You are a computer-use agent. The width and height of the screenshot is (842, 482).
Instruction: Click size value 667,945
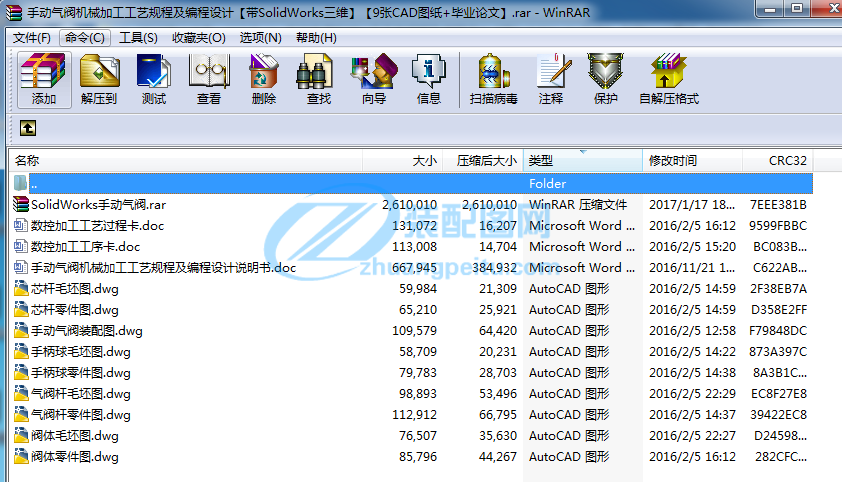pyautogui.click(x=414, y=267)
